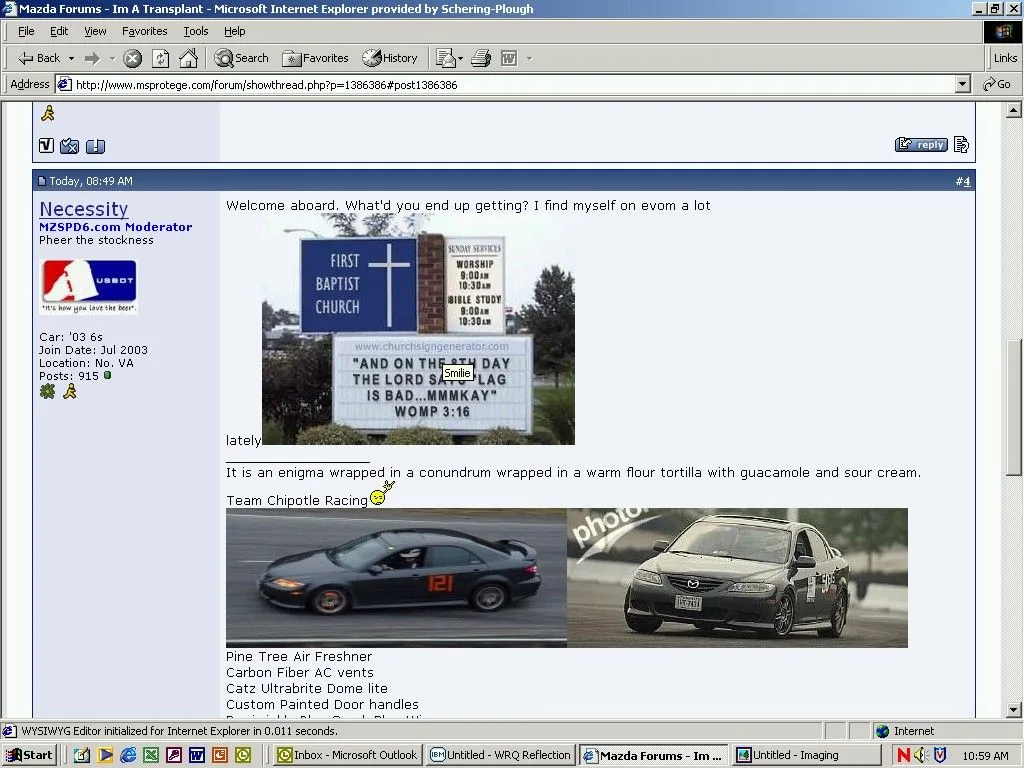
Task: Open the Search panel in toolbar
Action: pyautogui.click(x=242, y=58)
